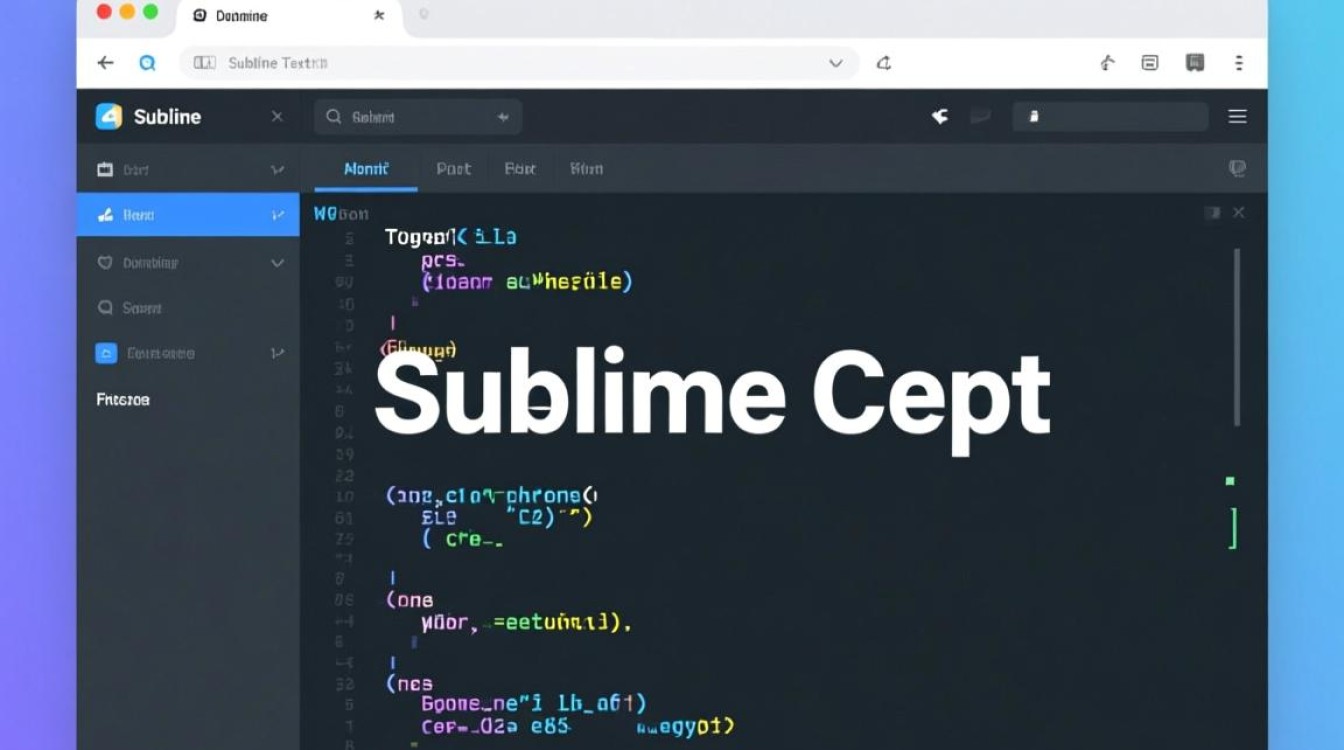Click the extensions icon left of reader icon

pyautogui.click(x=1107, y=63)
